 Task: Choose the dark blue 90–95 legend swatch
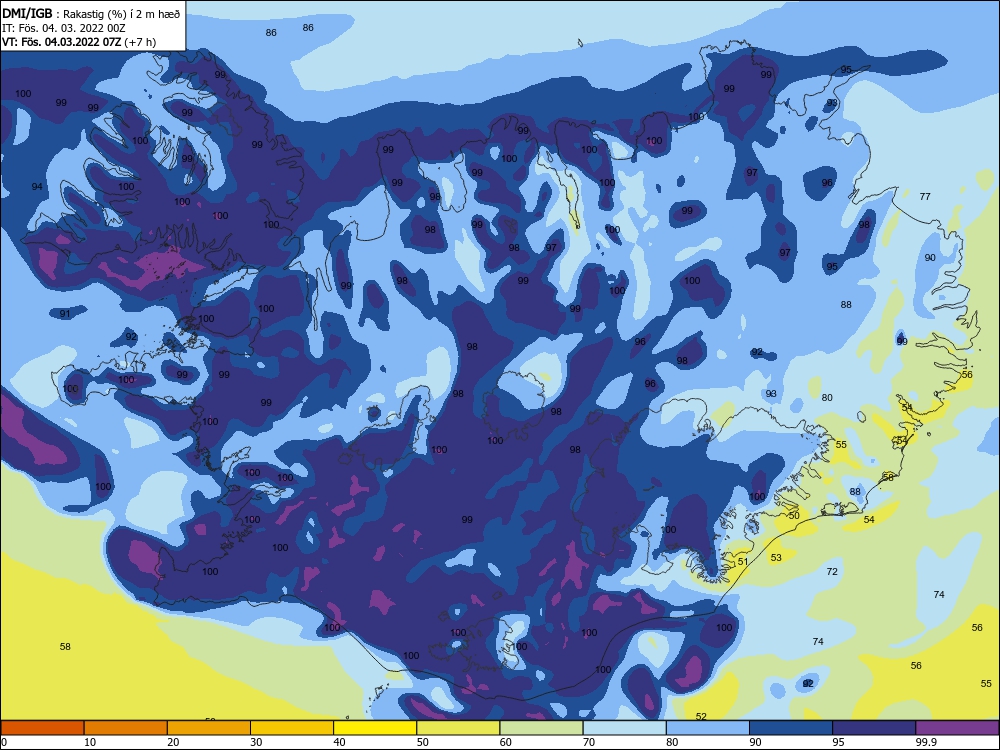point(791,728)
